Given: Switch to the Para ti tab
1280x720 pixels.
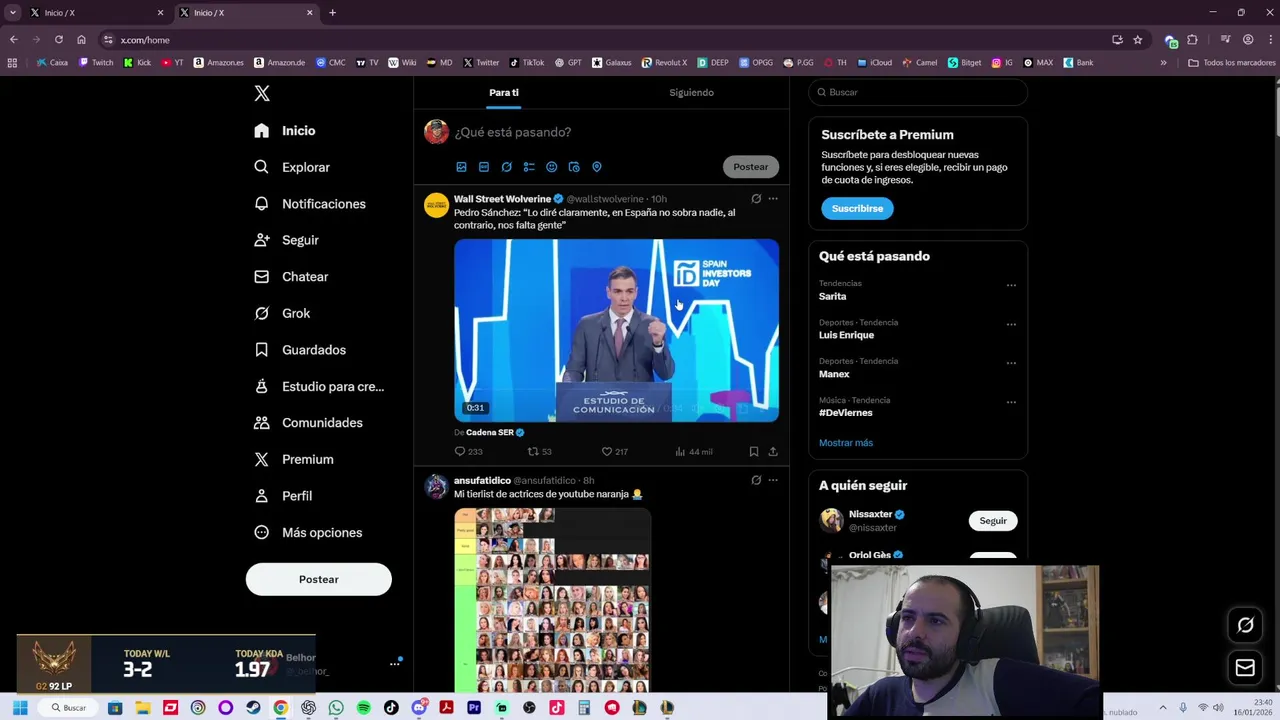Looking at the screenshot, I should click(x=504, y=92).
